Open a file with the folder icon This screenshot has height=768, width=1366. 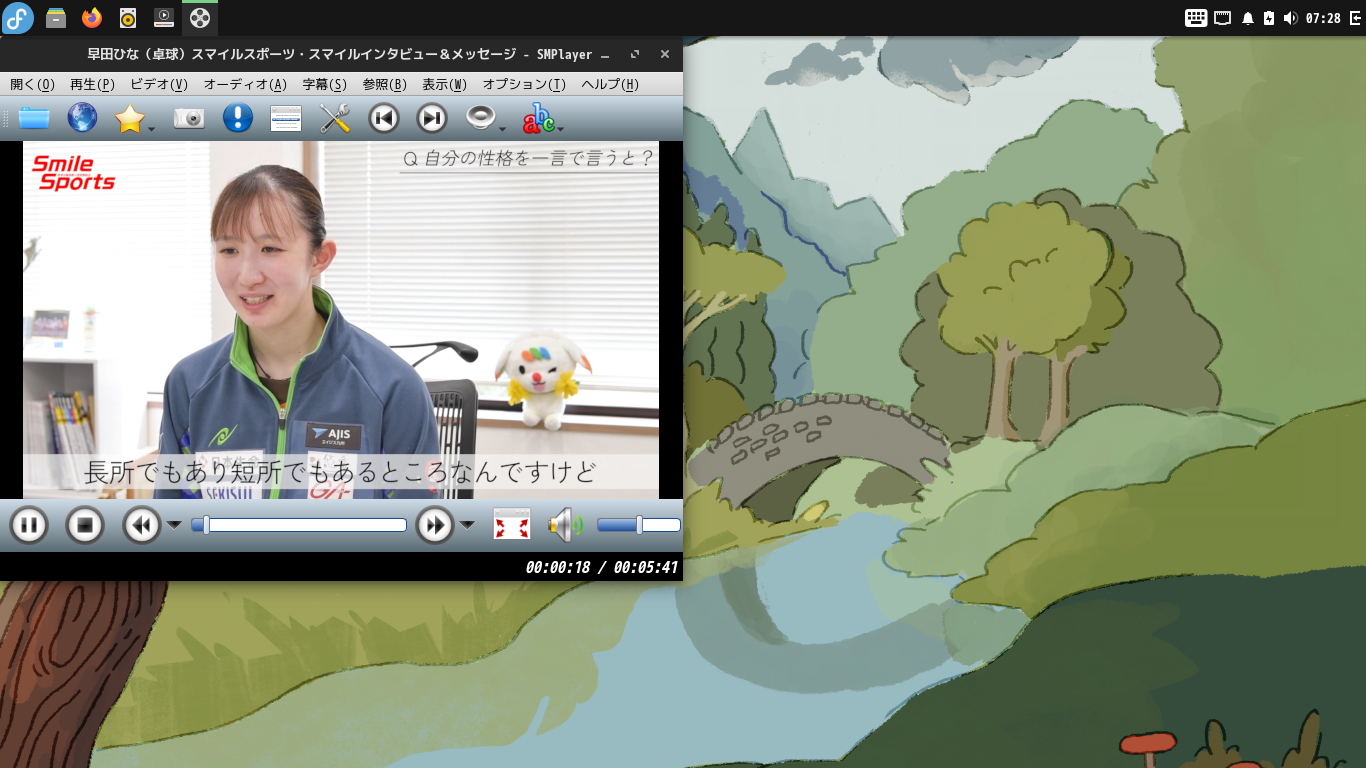(34, 119)
